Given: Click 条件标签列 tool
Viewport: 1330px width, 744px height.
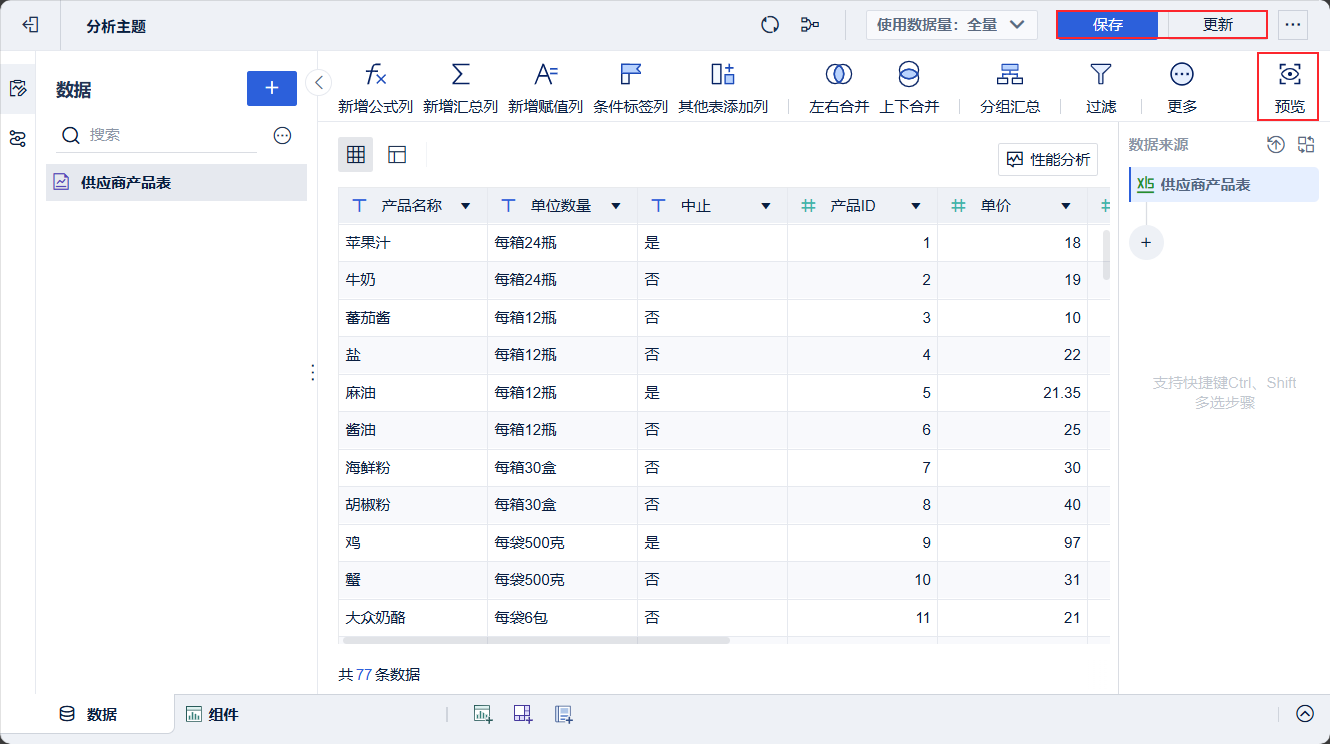Looking at the screenshot, I should tap(630, 88).
